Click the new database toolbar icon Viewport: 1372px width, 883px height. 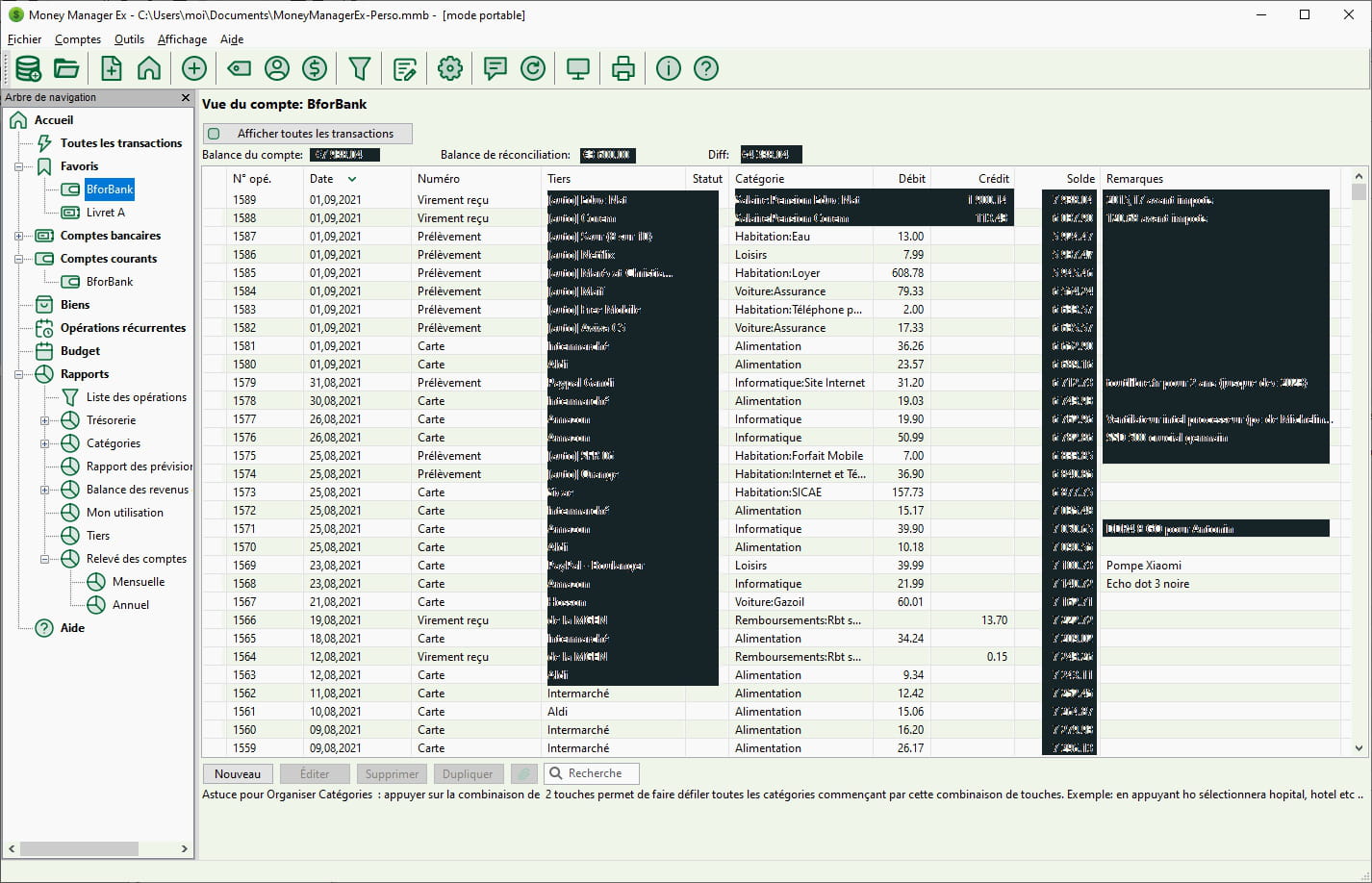(28, 68)
